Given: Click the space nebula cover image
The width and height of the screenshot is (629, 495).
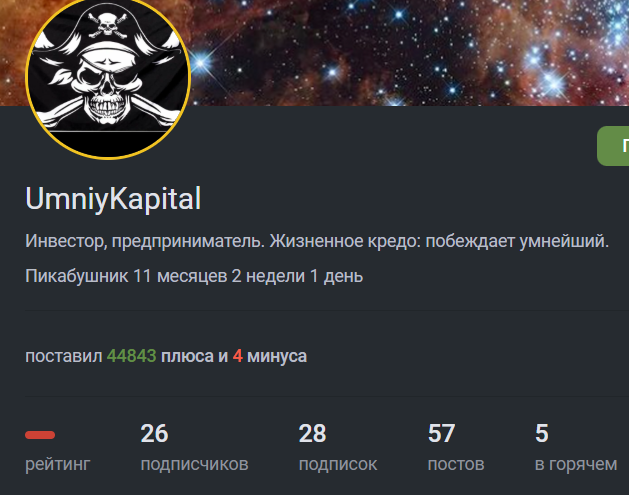Looking at the screenshot, I should click(409, 52).
